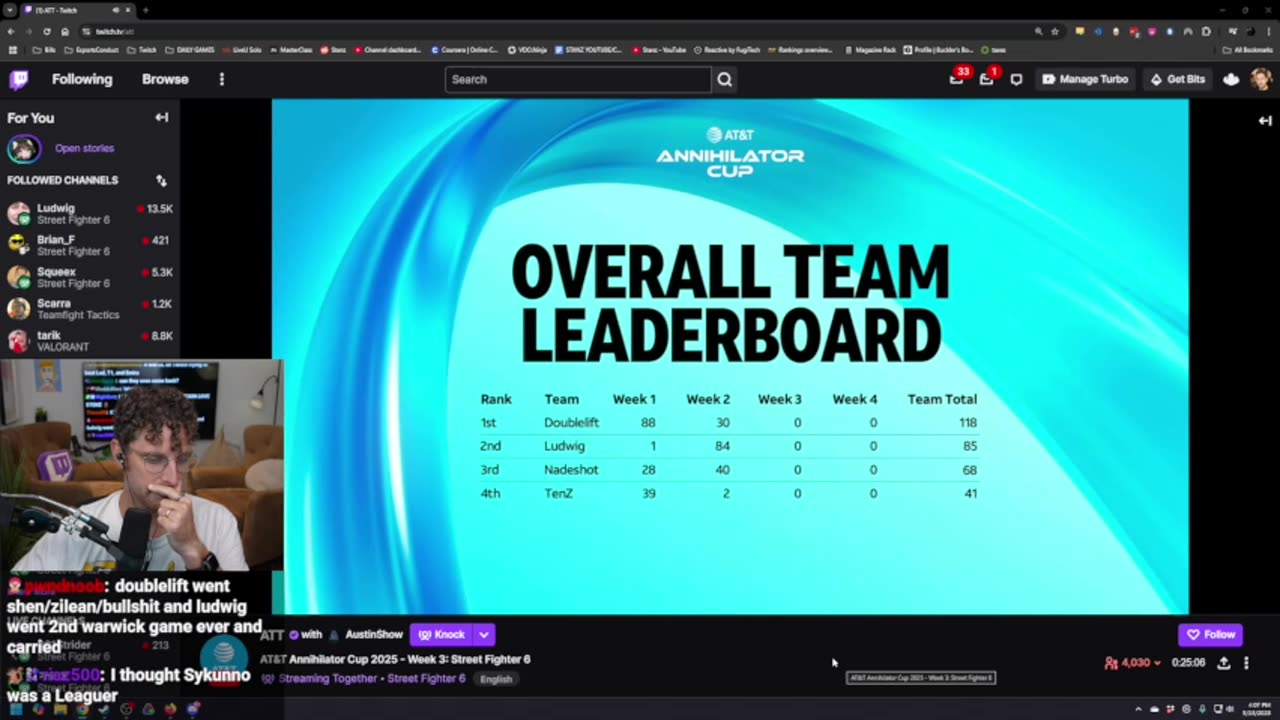Open Scarra's channel in followed list

click(90, 309)
